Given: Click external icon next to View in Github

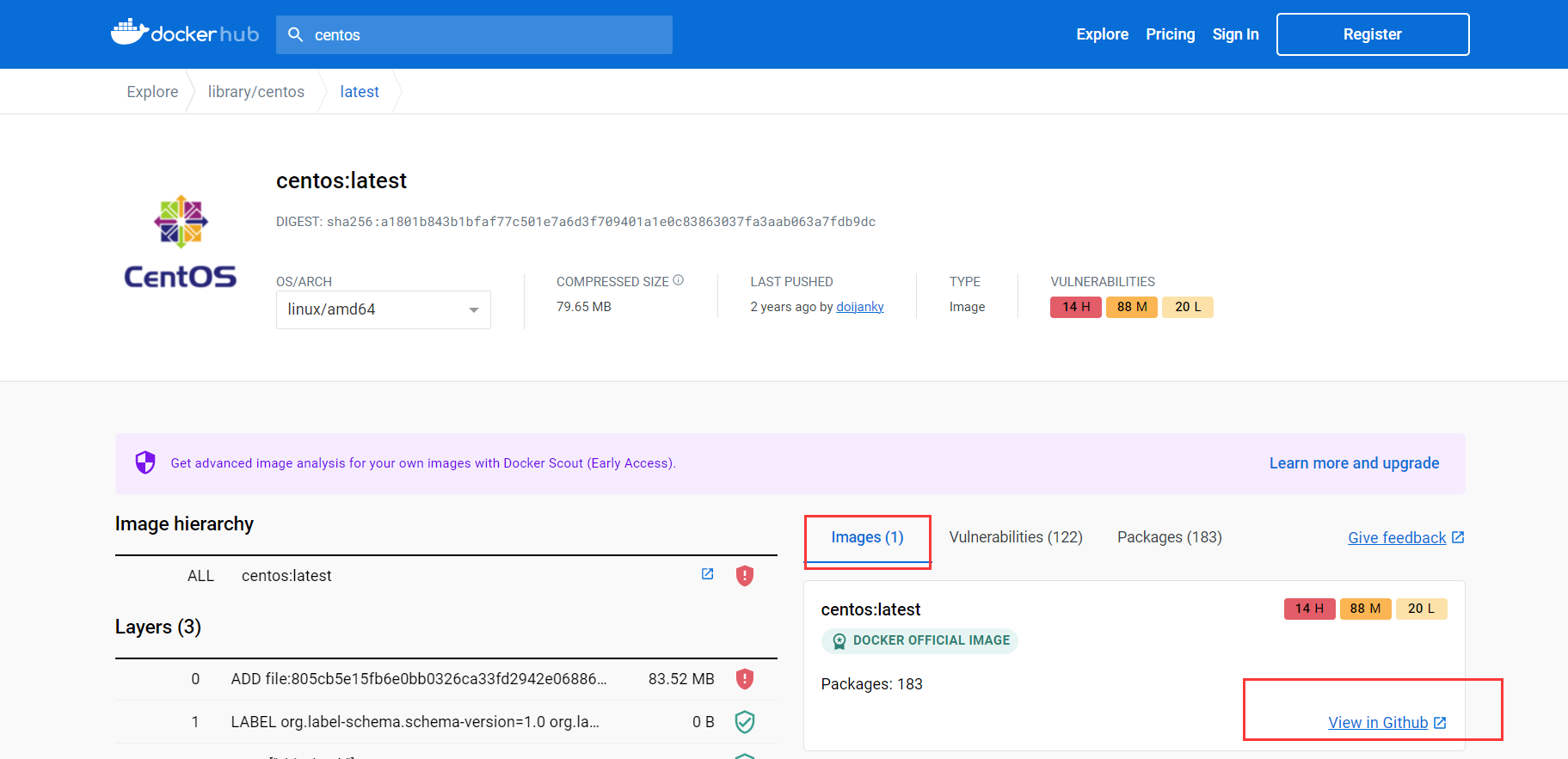Looking at the screenshot, I should [1440, 723].
